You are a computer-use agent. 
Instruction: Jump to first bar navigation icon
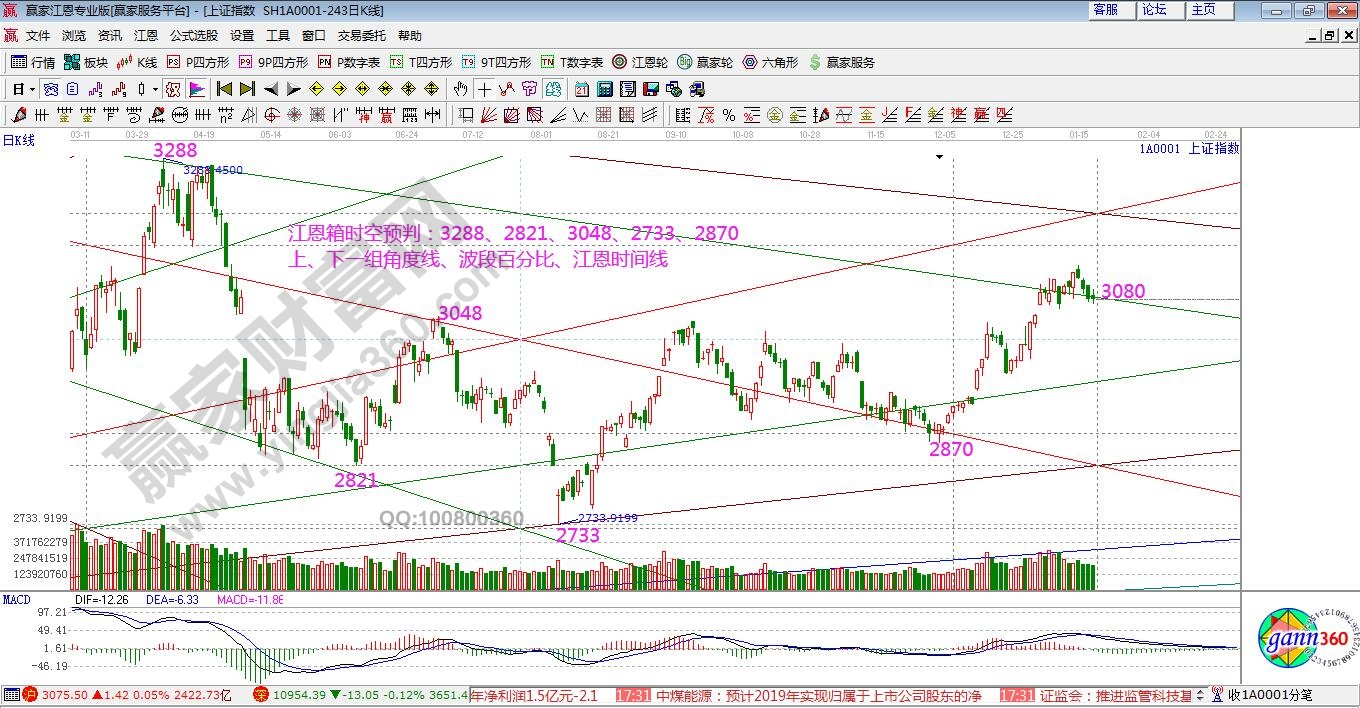tap(224, 89)
